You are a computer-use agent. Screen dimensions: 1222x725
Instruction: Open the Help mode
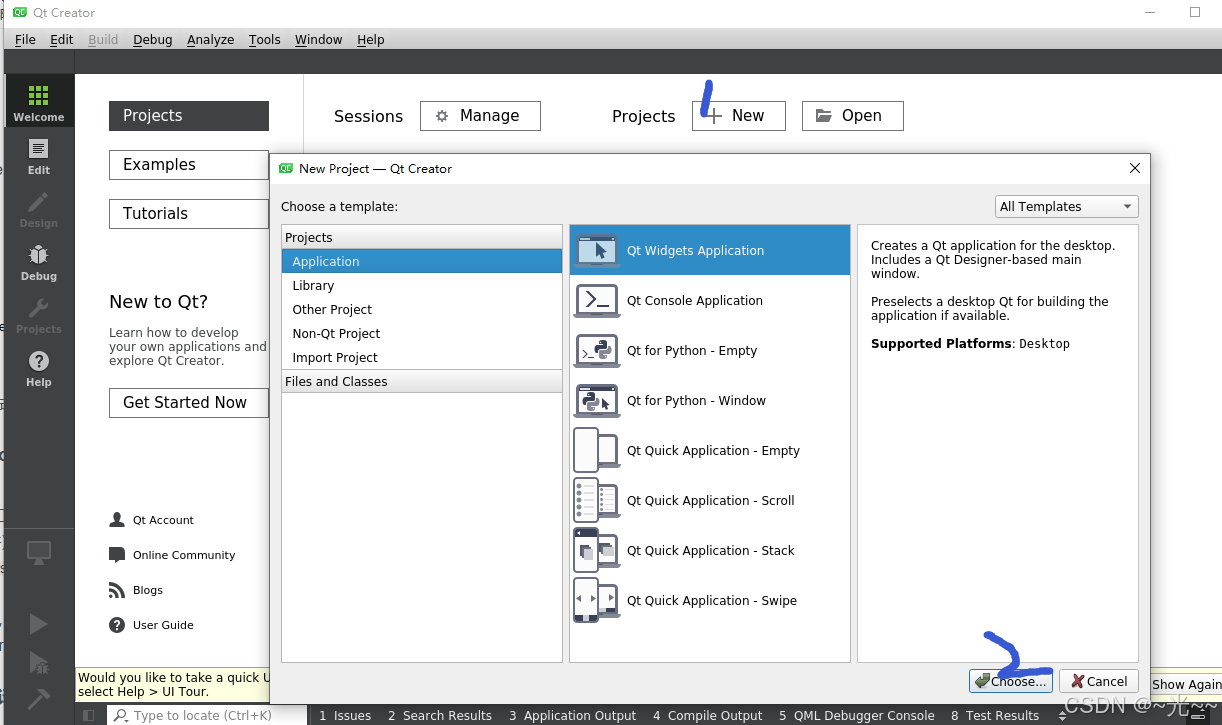[x=38, y=369]
